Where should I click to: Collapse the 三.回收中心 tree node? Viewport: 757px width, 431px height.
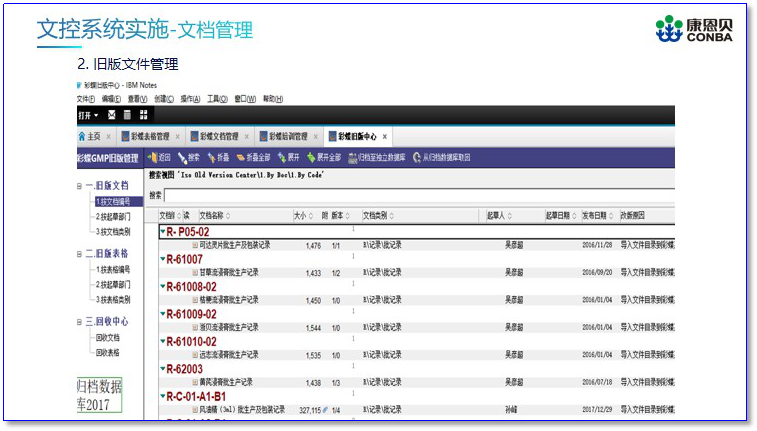(x=79, y=322)
